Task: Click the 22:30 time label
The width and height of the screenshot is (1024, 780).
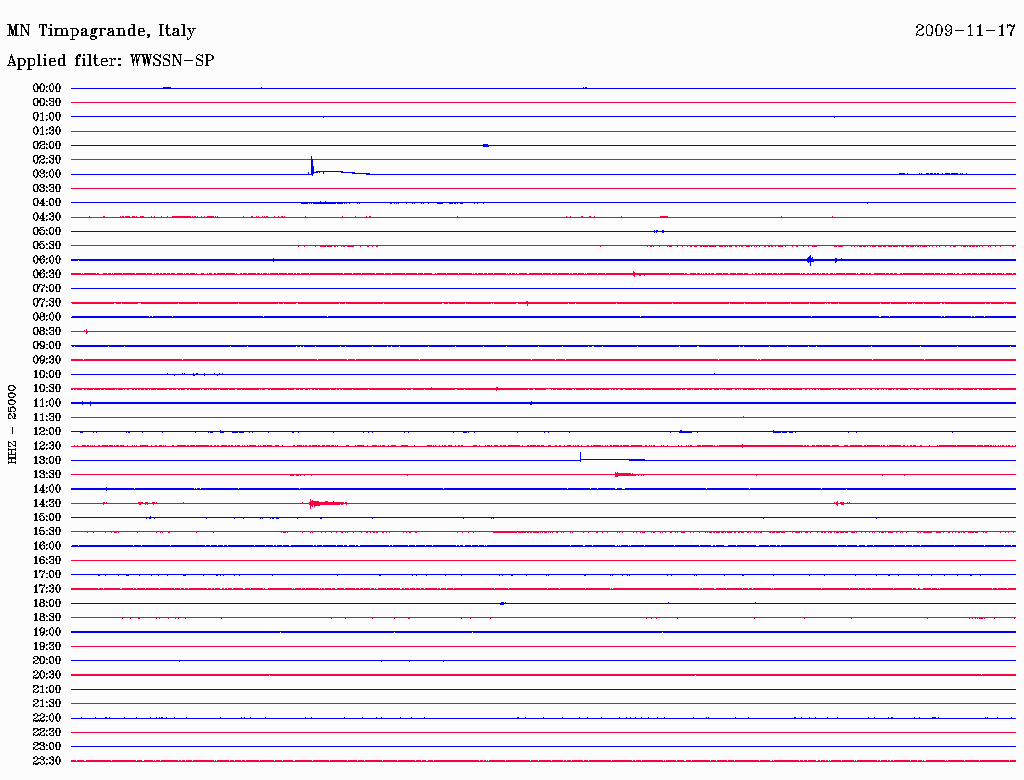Action: tap(47, 732)
